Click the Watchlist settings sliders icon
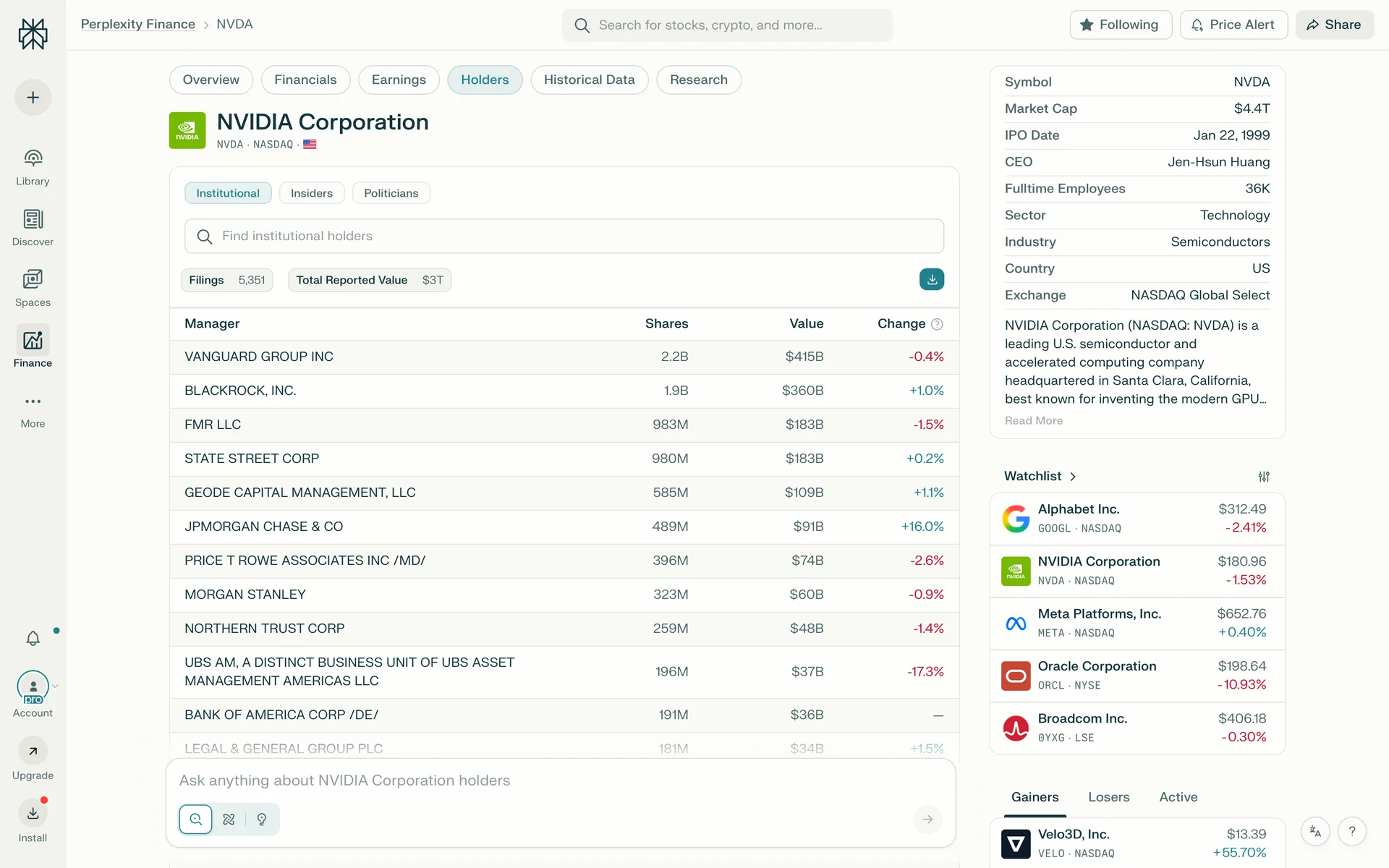This screenshot has height=868, width=1389. click(1263, 477)
